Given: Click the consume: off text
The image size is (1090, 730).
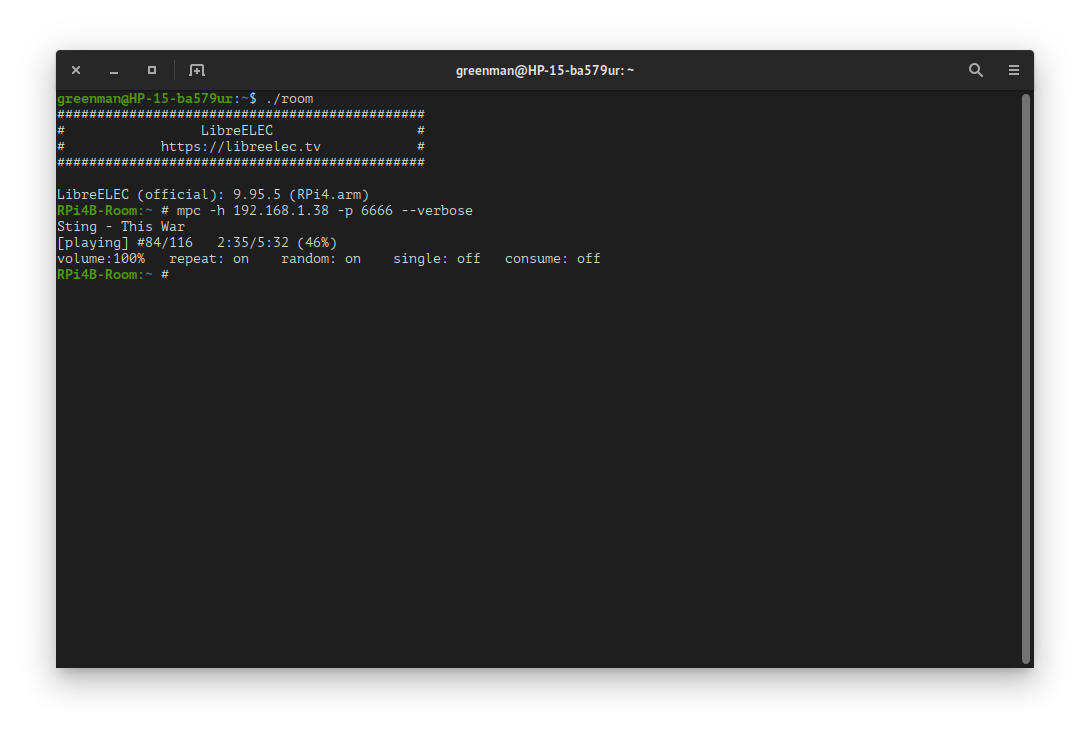Looking at the screenshot, I should pyautogui.click(x=553, y=259).
